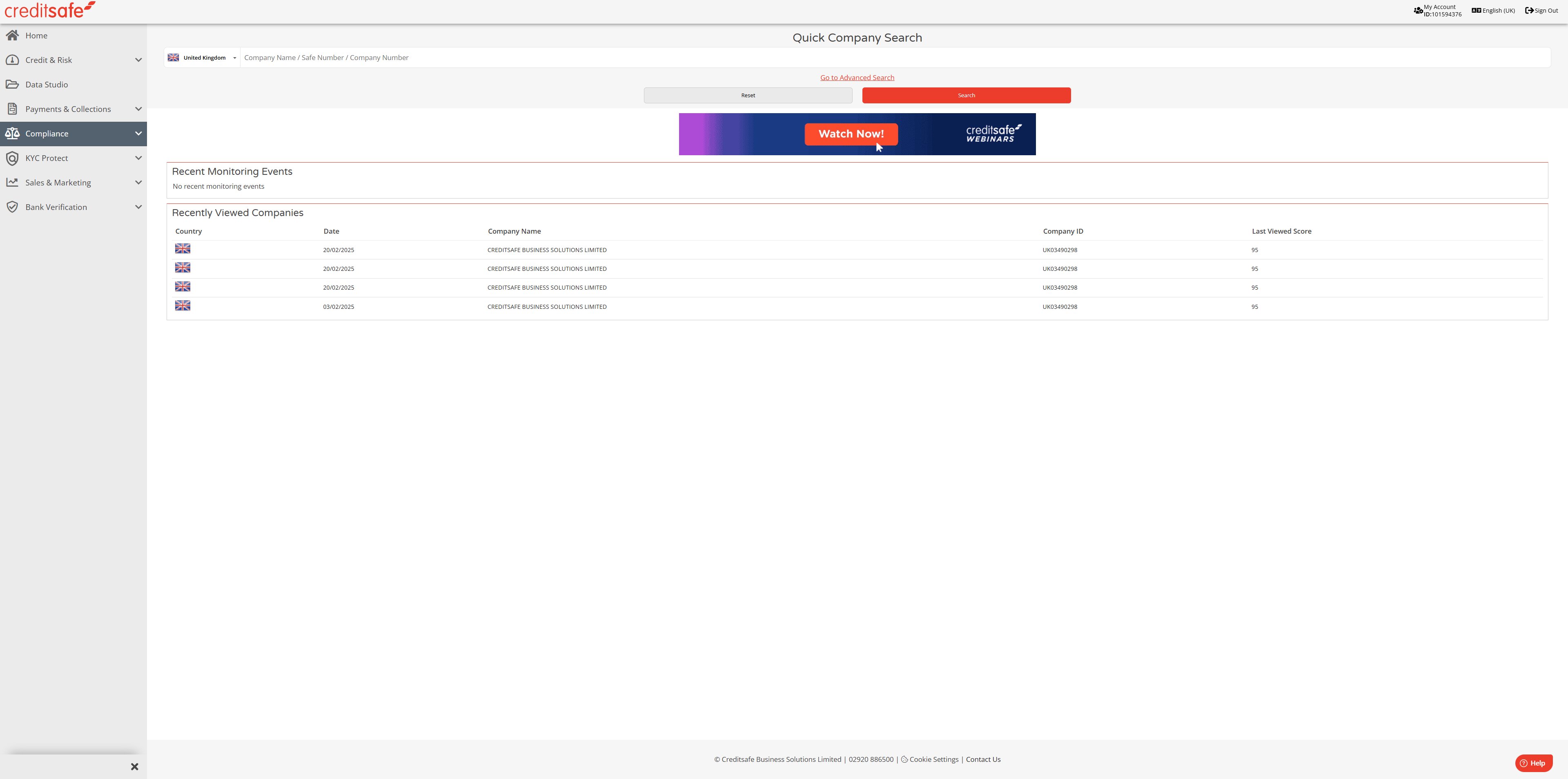Click the Reset button
This screenshot has width=1568, height=779.
tap(748, 96)
